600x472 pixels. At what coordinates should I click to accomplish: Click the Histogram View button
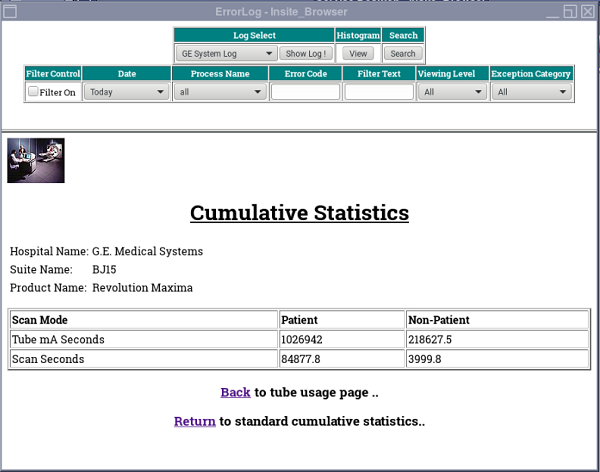(x=358, y=53)
